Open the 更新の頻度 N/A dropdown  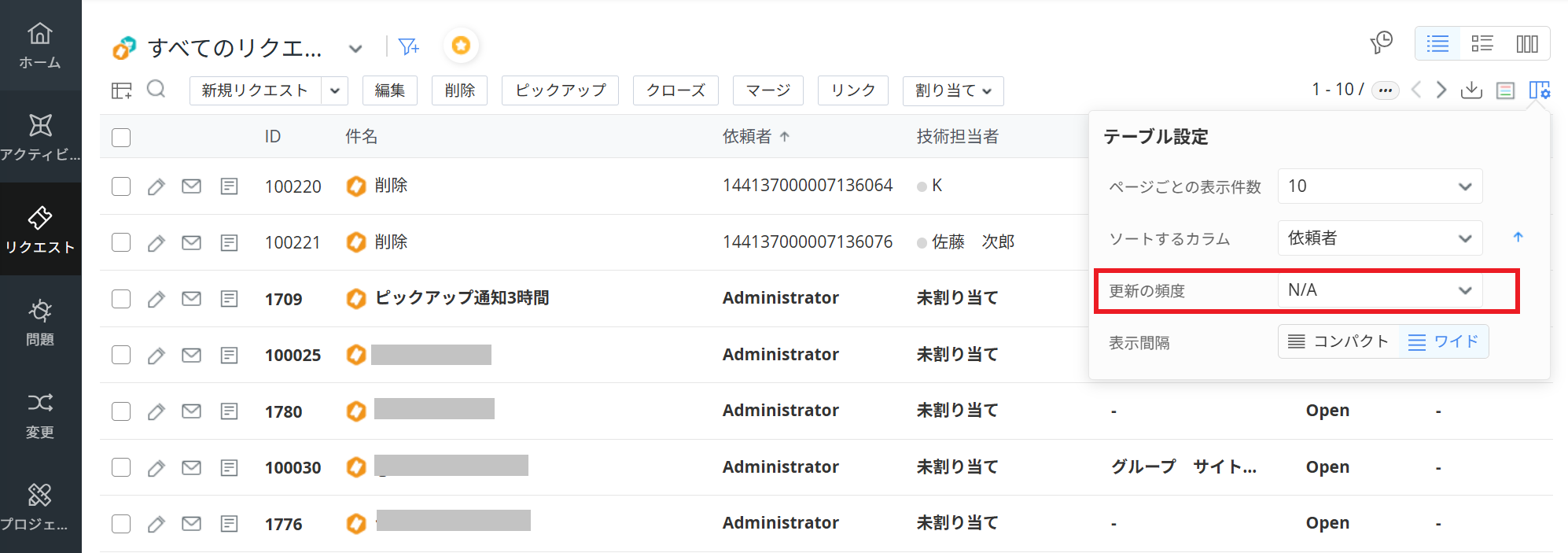(x=1379, y=290)
